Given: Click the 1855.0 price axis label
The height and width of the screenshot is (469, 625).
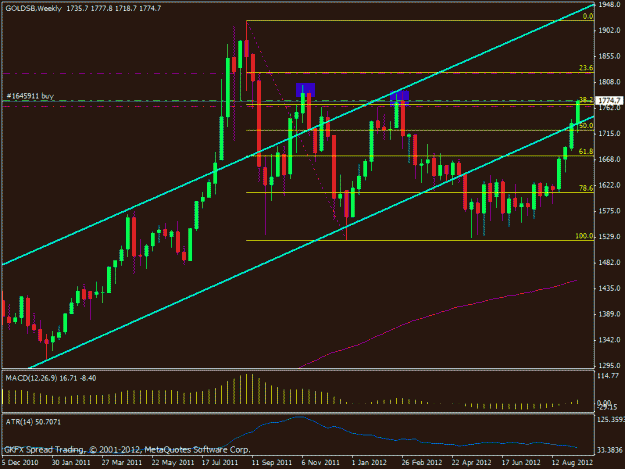Looking at the screenshot, I should [x=610, y=56].
